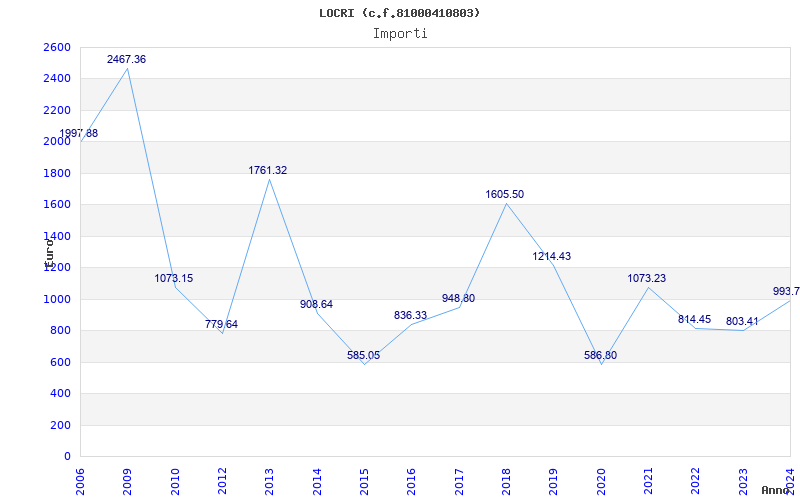Viewport: 800px width, 500px height.
Task: Click the 2006 year label on x-axis
Action: pyautogui.click(x=80, y=482)
